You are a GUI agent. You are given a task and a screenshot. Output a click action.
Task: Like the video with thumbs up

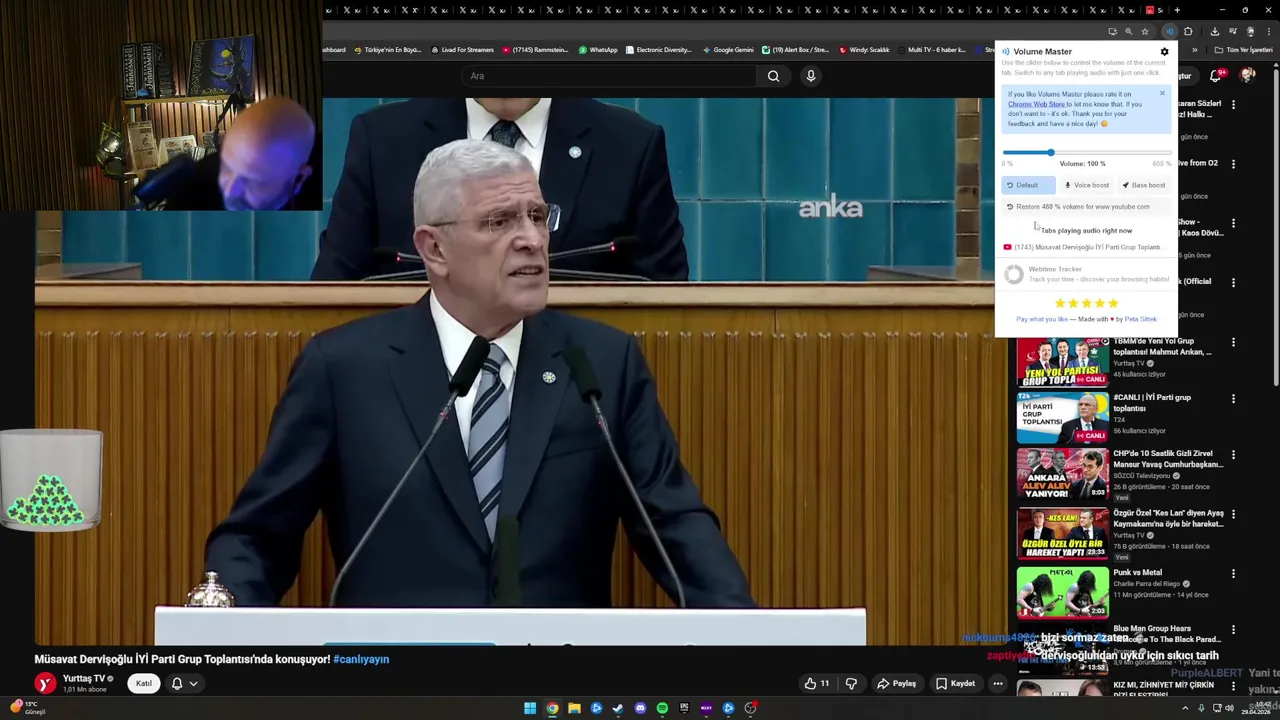point(816,684)
